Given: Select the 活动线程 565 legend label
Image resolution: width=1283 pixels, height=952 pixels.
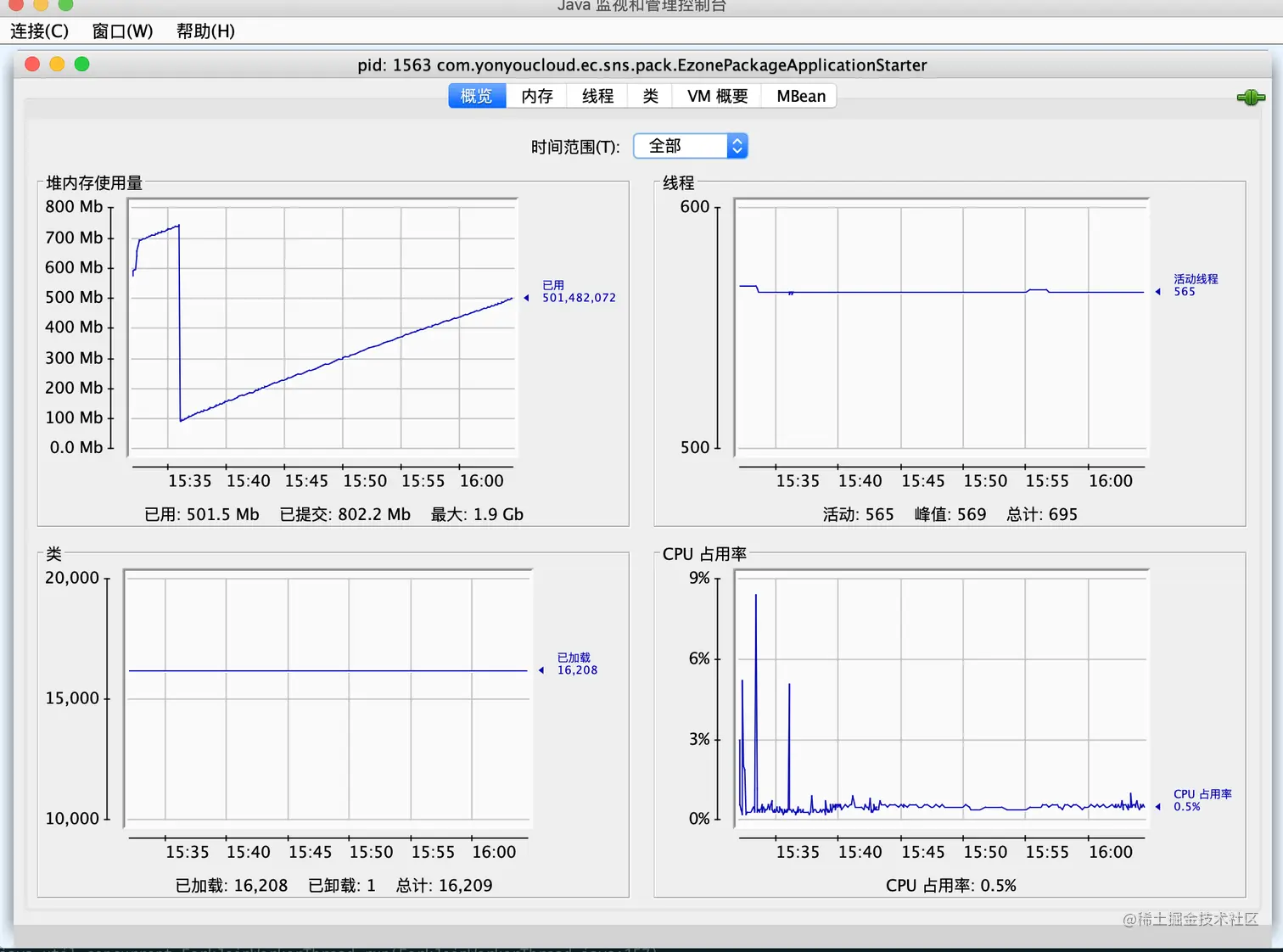Looking at the screenshot, I should click(x=1196, y=285).
